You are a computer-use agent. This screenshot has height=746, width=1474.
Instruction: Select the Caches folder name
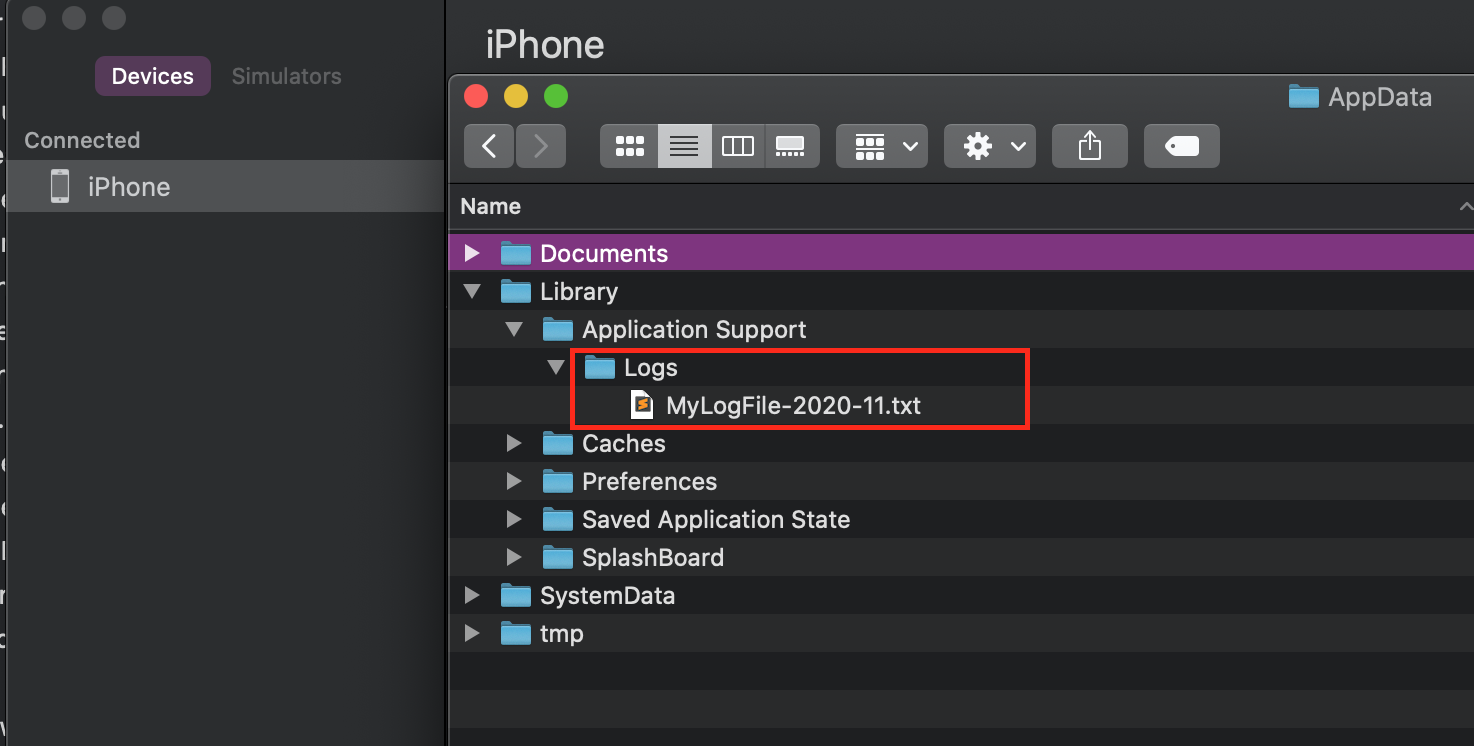coord(624,444)
